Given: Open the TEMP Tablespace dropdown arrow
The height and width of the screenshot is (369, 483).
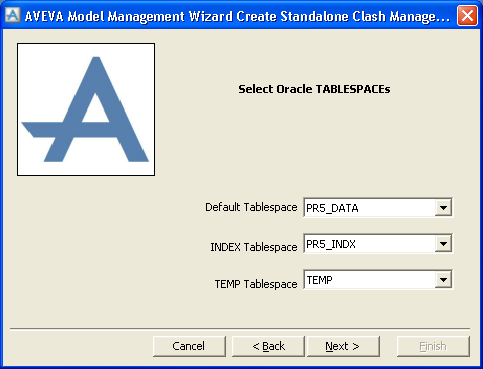Looking at the screenshot, I should click(443, 280).
